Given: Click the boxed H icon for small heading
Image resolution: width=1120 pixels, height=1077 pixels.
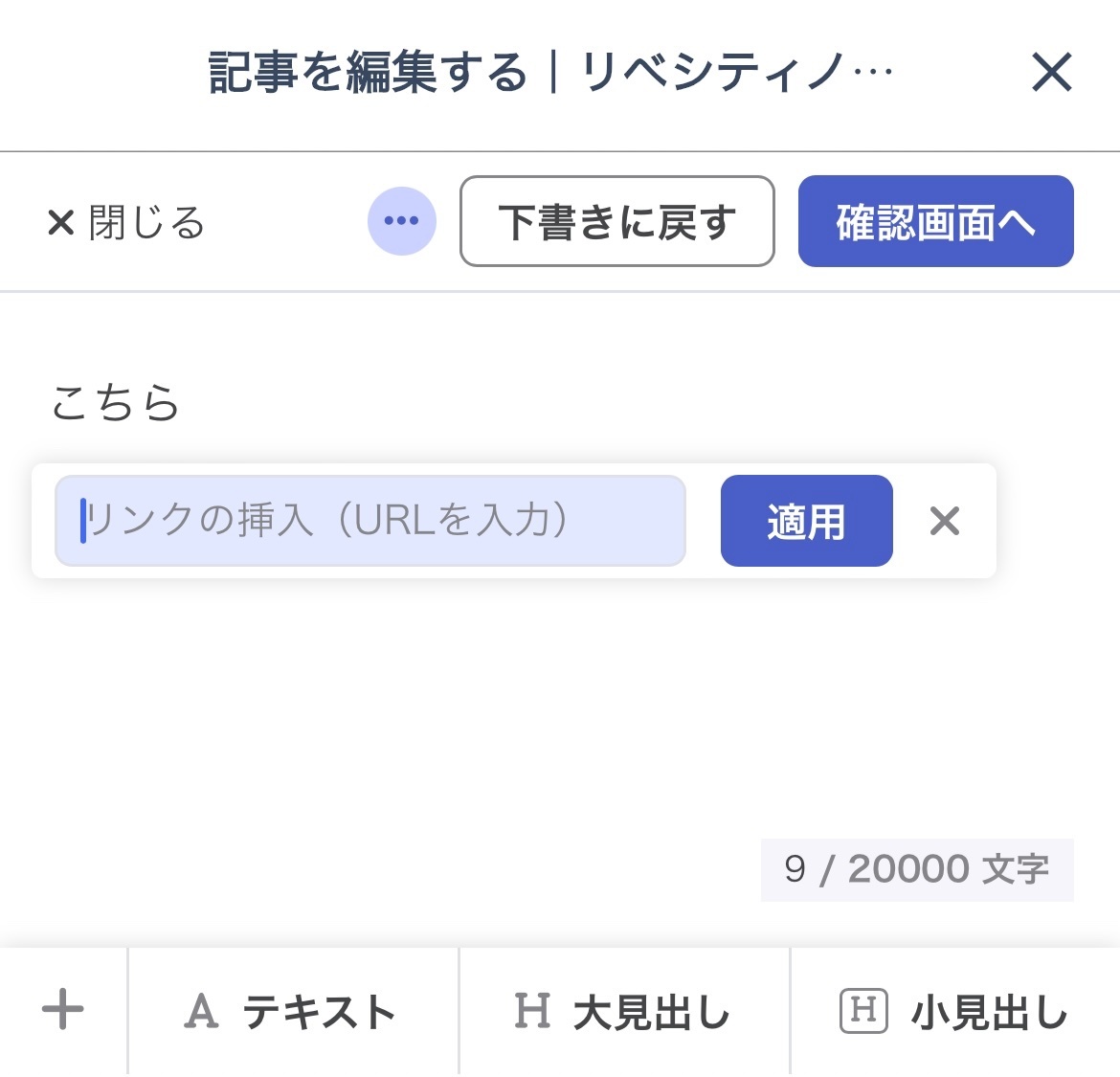Looking at the screenshot, I should click(x=863, y=1011).
